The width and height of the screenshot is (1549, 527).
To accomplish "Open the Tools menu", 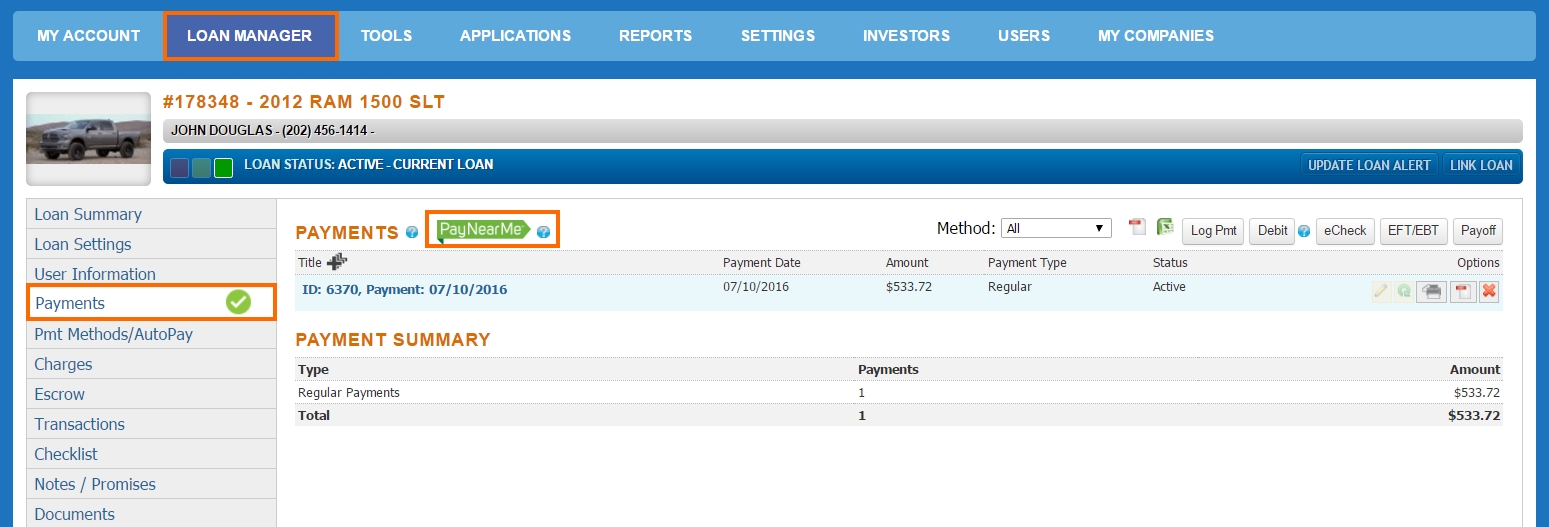I will pyautogui.click(x=386, y=36).
